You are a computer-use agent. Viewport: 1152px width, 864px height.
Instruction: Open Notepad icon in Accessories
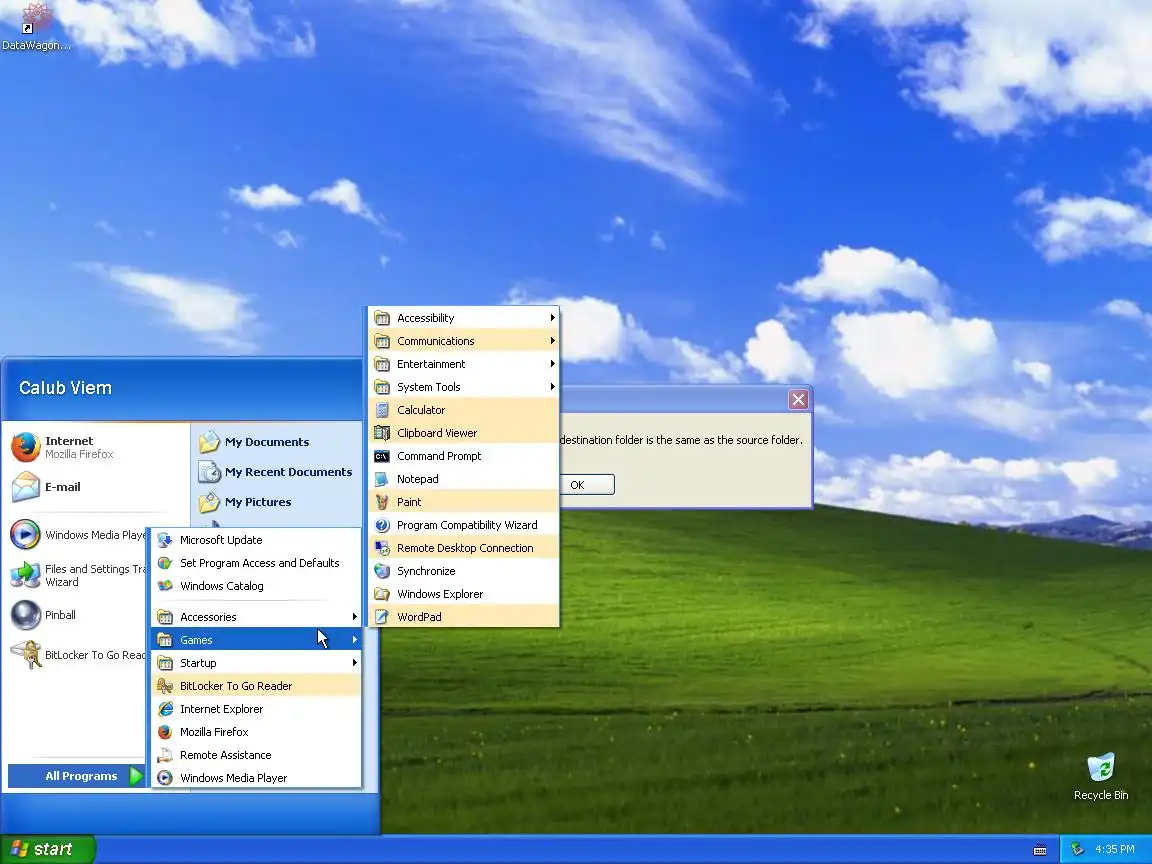(x=382, y=479)
